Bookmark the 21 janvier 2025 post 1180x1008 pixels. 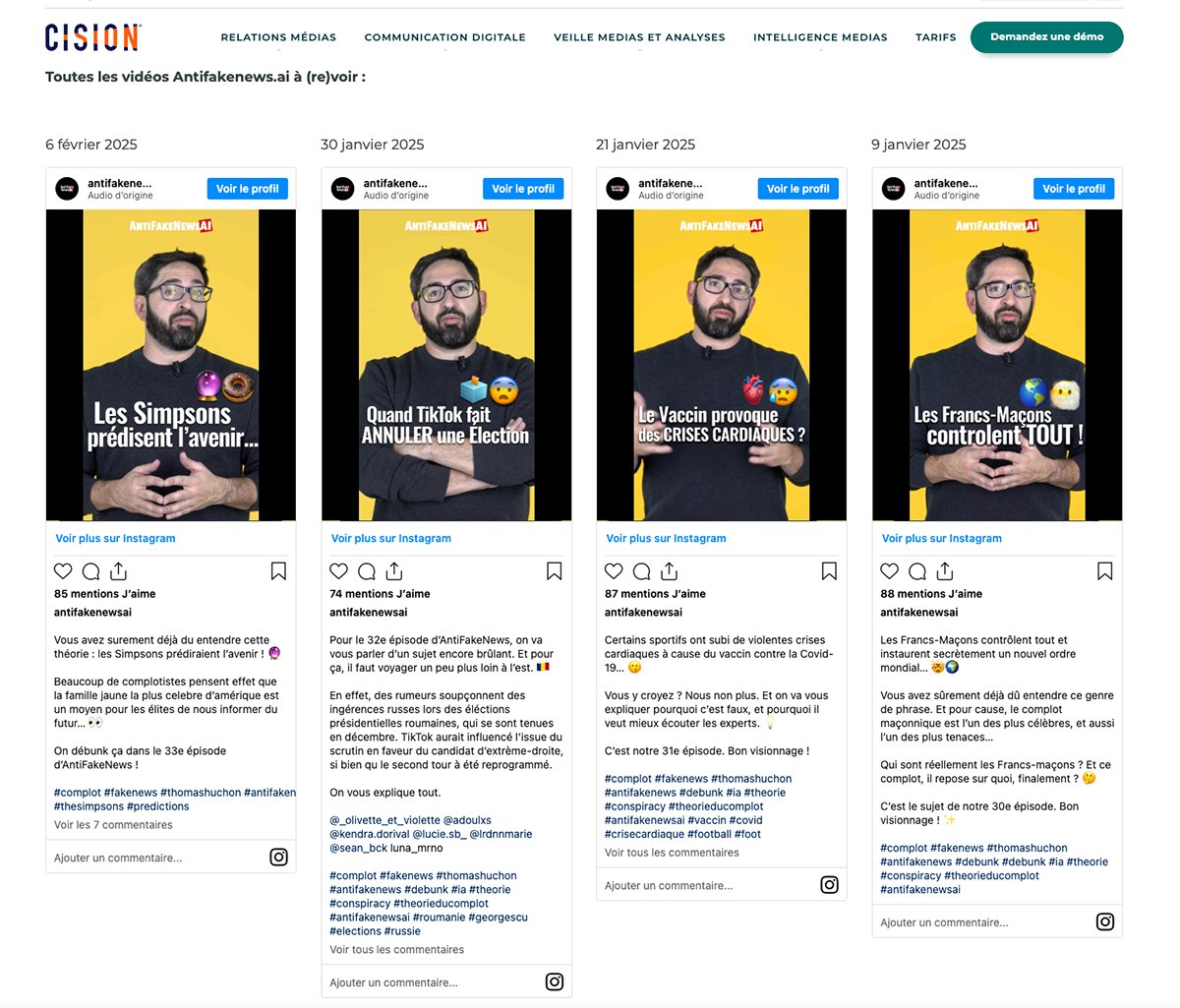tap(829, 571)
